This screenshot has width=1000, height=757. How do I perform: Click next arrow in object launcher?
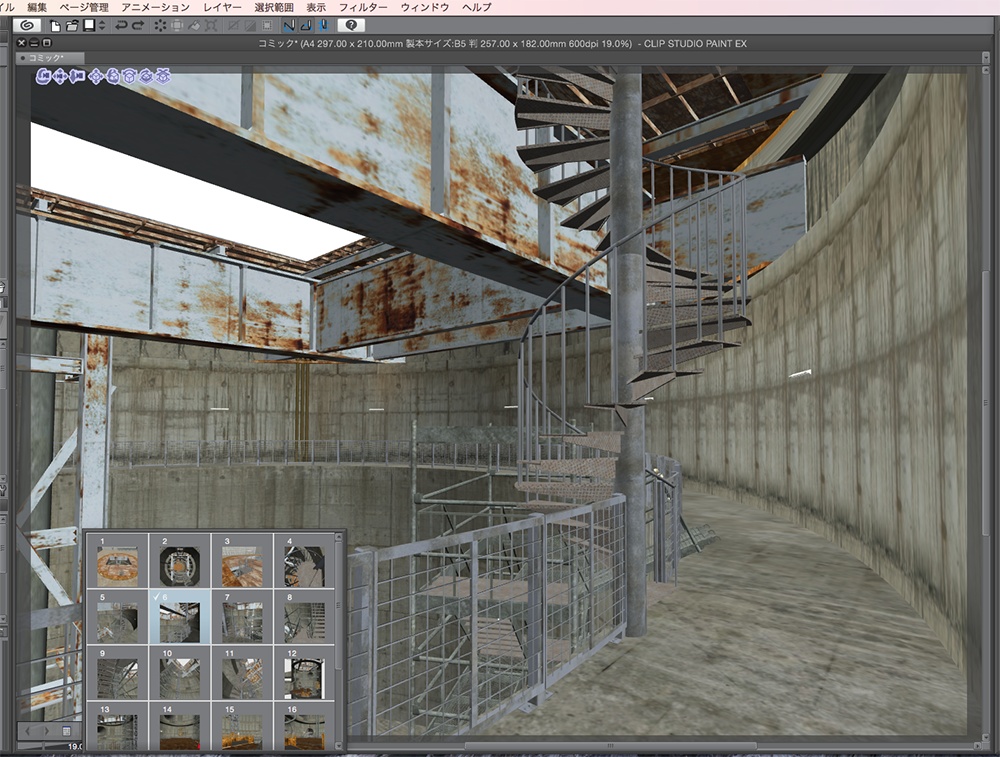point(47,730)
